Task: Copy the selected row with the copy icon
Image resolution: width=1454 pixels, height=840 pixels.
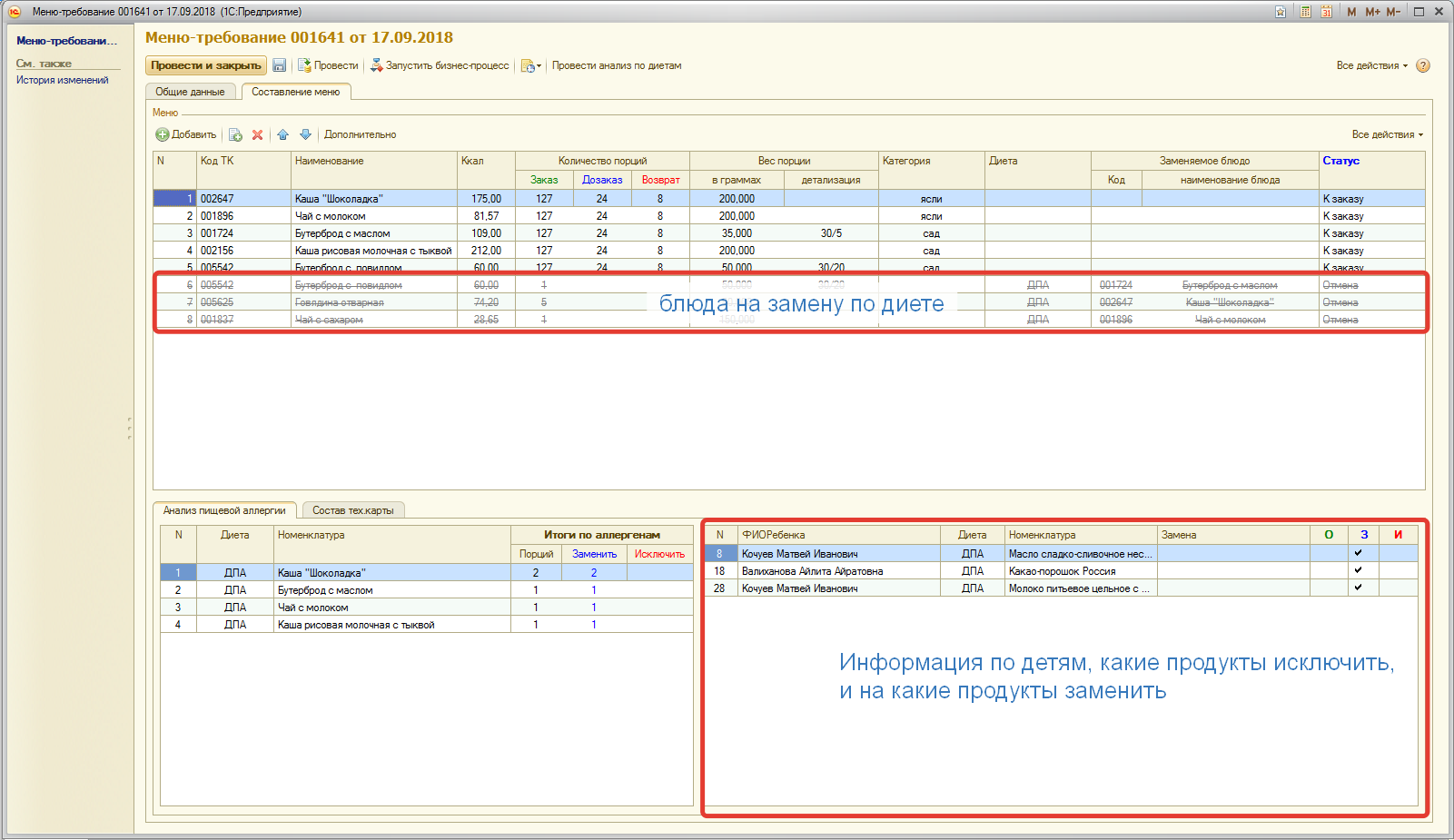Action: [x=235, y=134]
